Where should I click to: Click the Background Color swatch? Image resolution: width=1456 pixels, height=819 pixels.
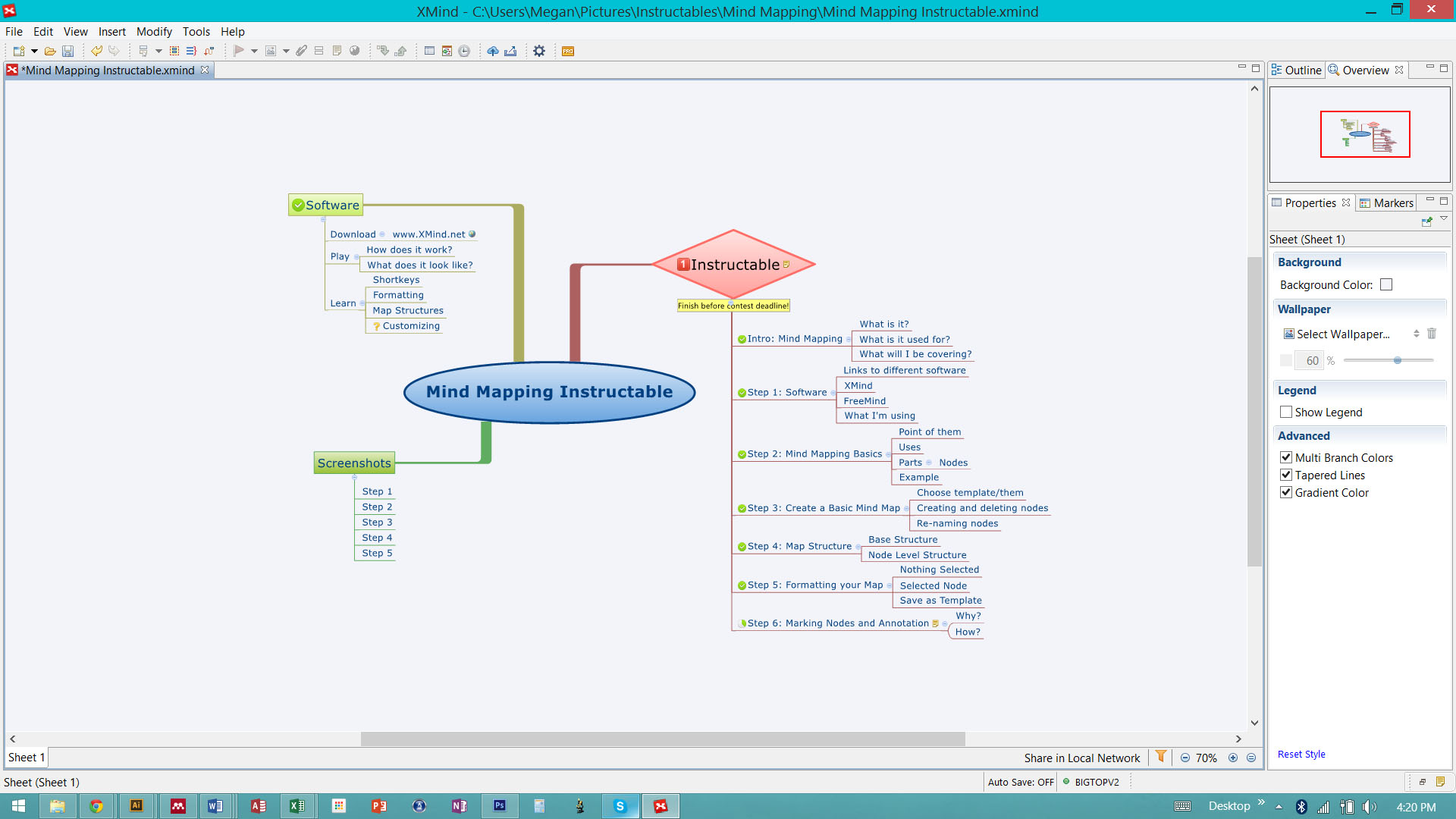(1386, 284)
